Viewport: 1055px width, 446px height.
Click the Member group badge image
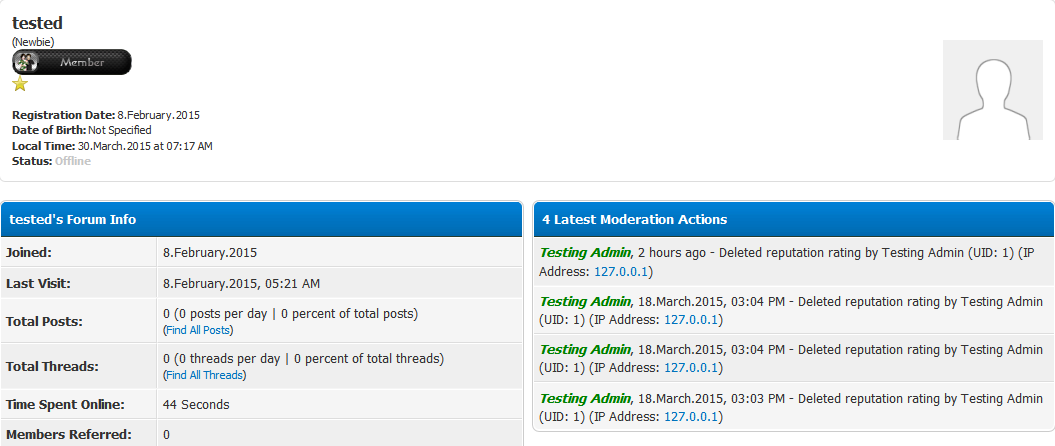pos(71,62)
